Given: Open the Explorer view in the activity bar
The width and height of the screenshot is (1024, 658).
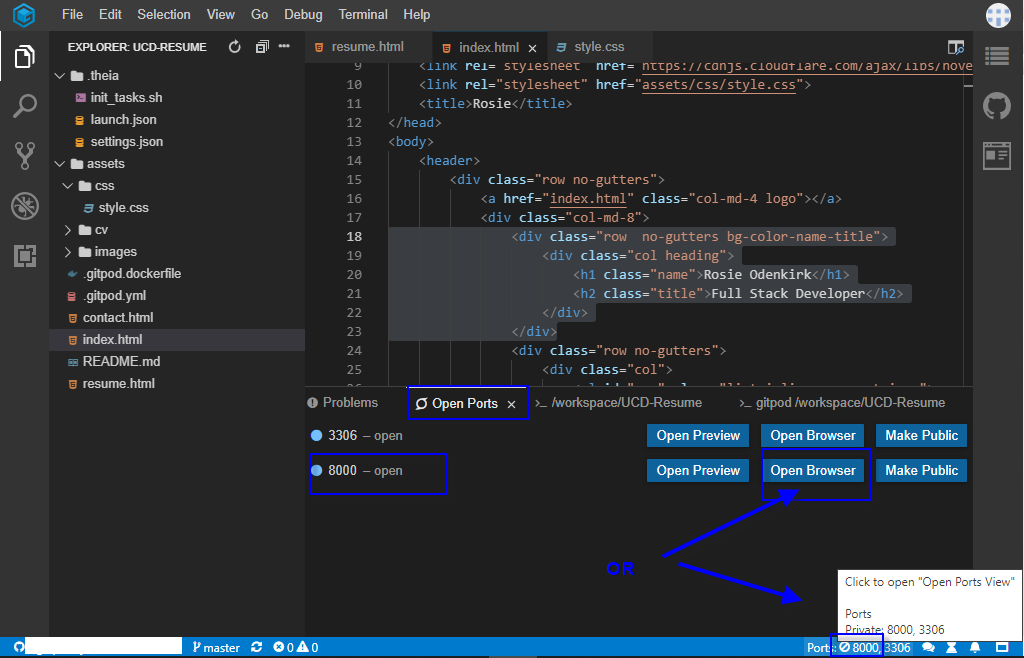Looking at the screenshot, I should (x=24, y=56).
